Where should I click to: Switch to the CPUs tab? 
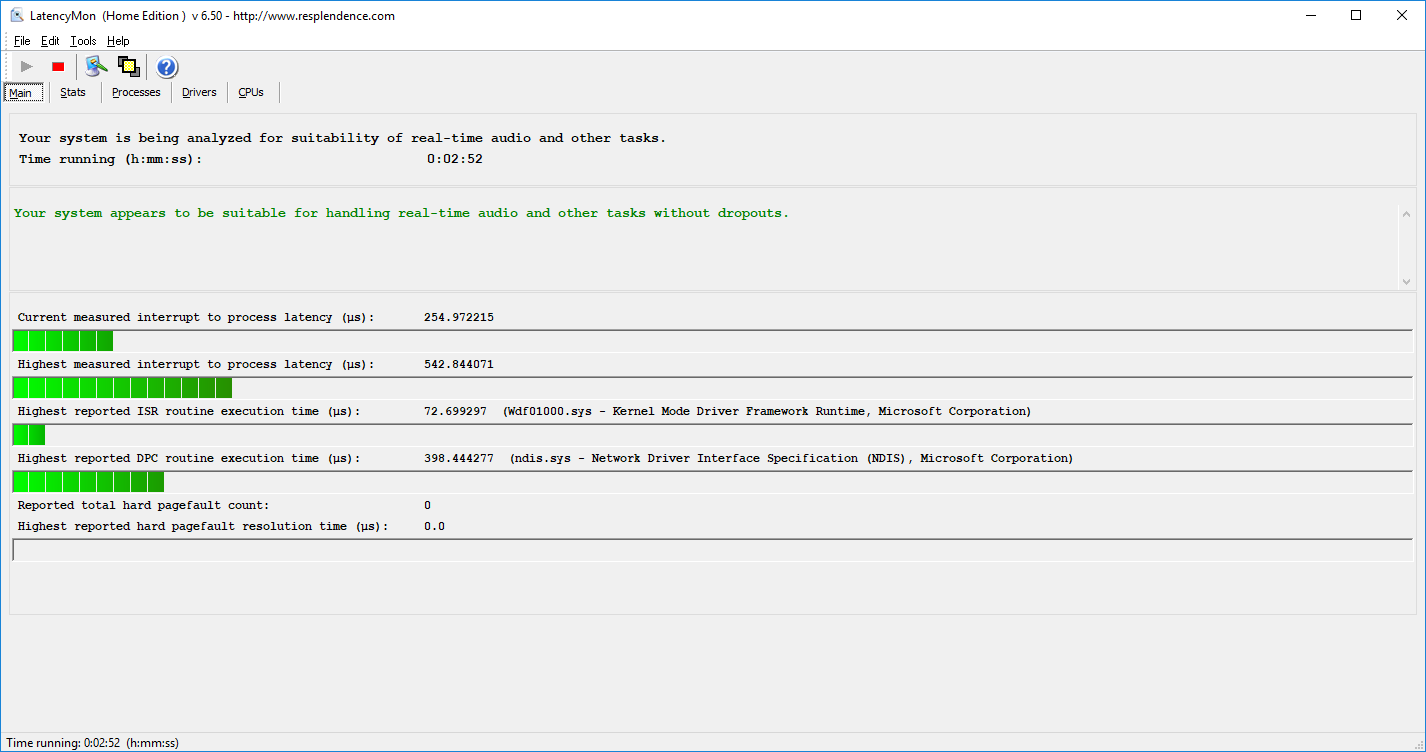pyautogui.click(x=251, y=92)
